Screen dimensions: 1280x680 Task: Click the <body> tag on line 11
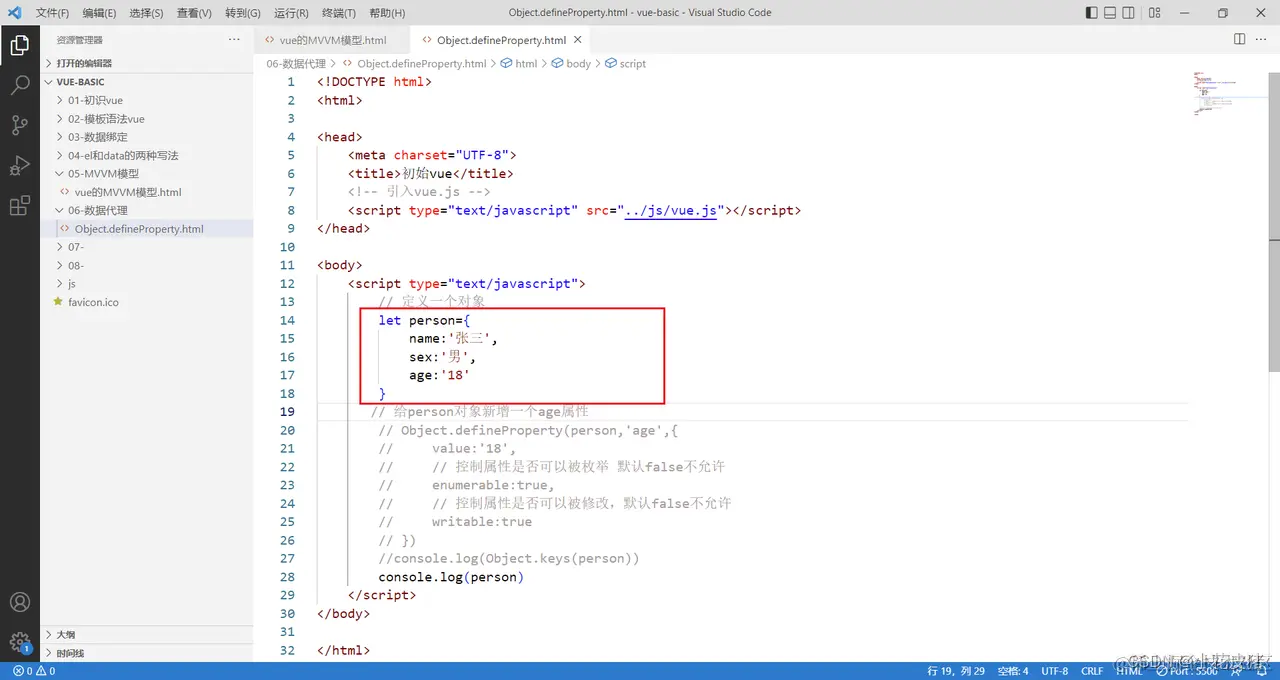[x=340, y=265]
